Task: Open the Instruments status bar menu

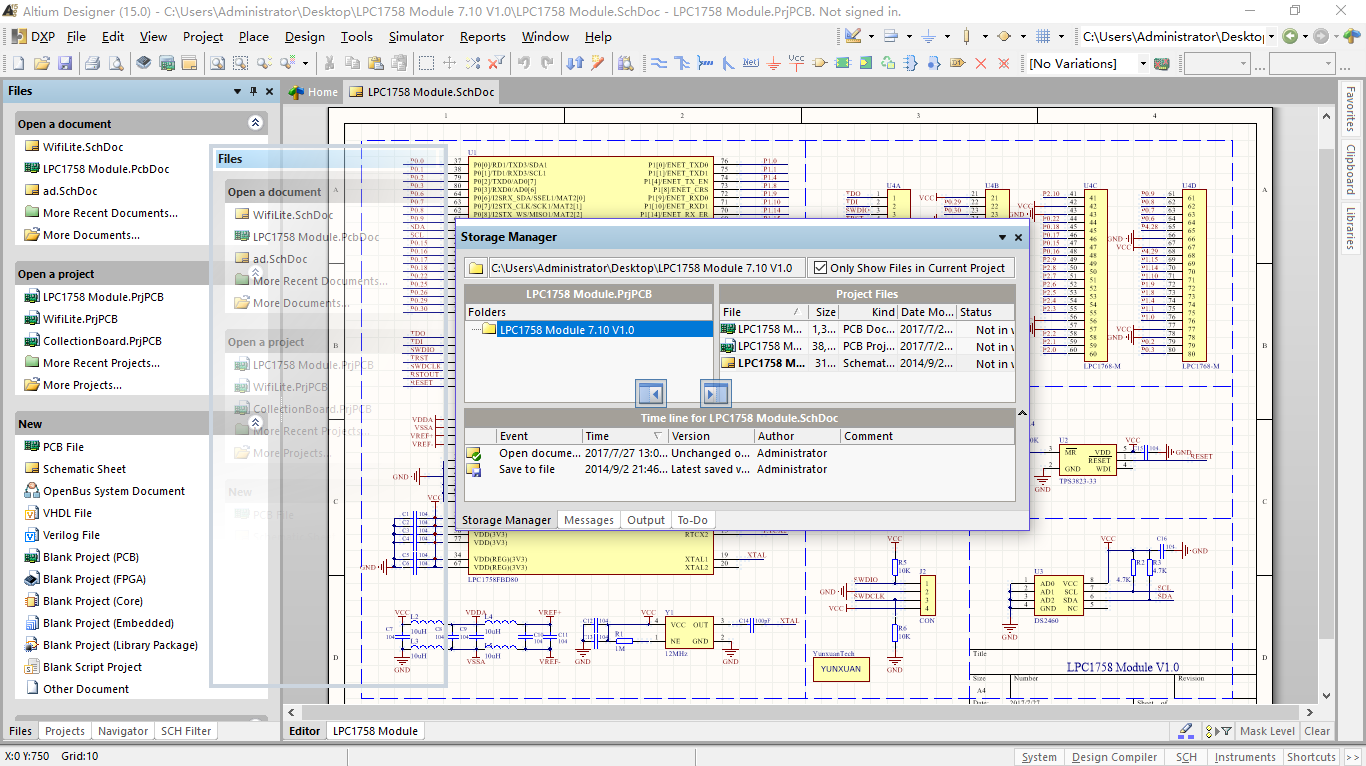Action: [1245, 757]
